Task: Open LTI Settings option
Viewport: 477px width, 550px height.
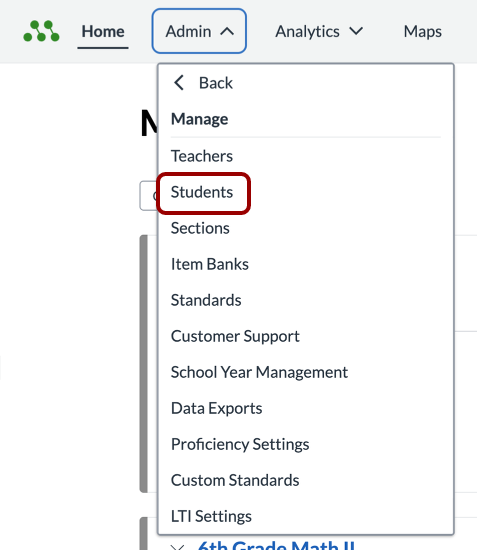Action: pyautogui.click(x=211, y=516)
